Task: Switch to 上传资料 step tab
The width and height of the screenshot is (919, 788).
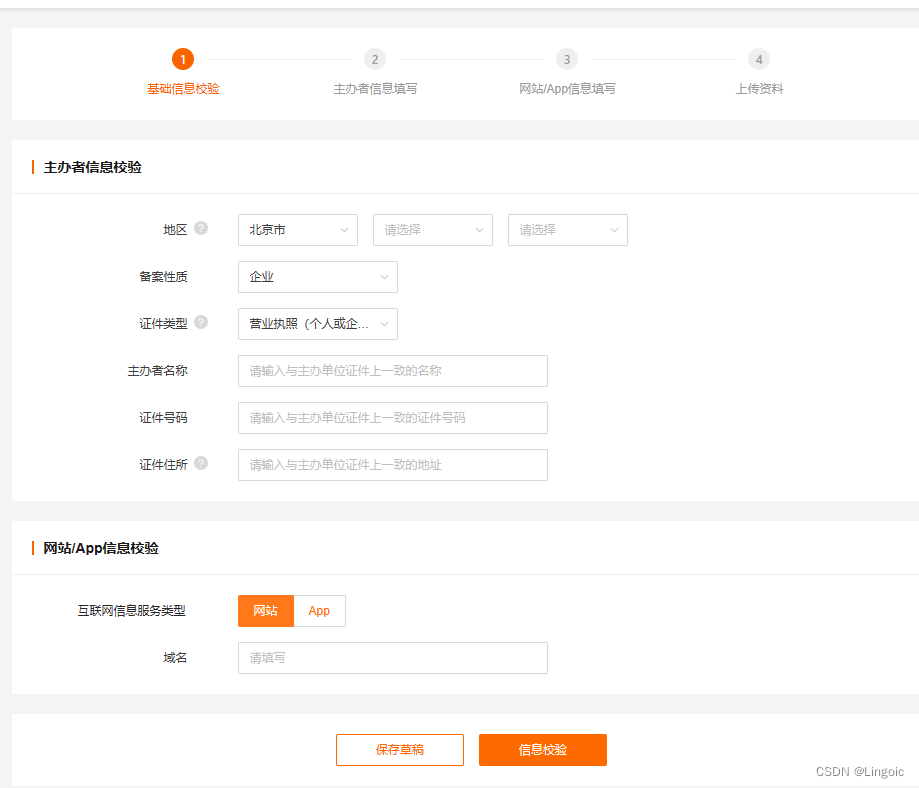Action: [x=758, y=88]
